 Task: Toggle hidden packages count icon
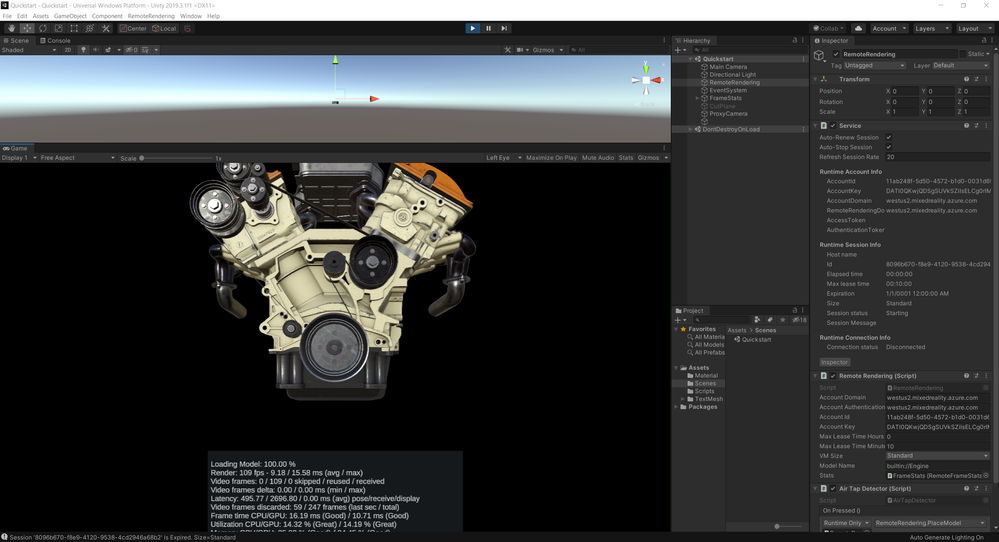point(799,320)
